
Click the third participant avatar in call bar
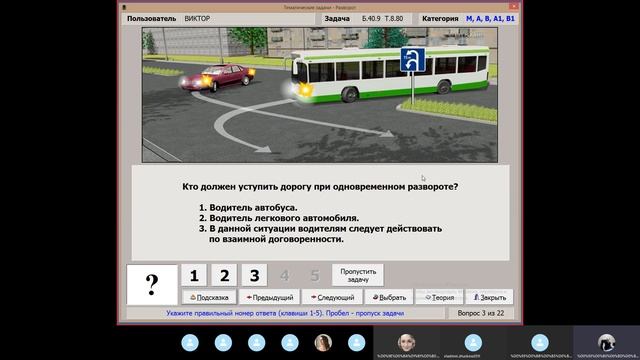pyautogui.click(x=256, y=342)
